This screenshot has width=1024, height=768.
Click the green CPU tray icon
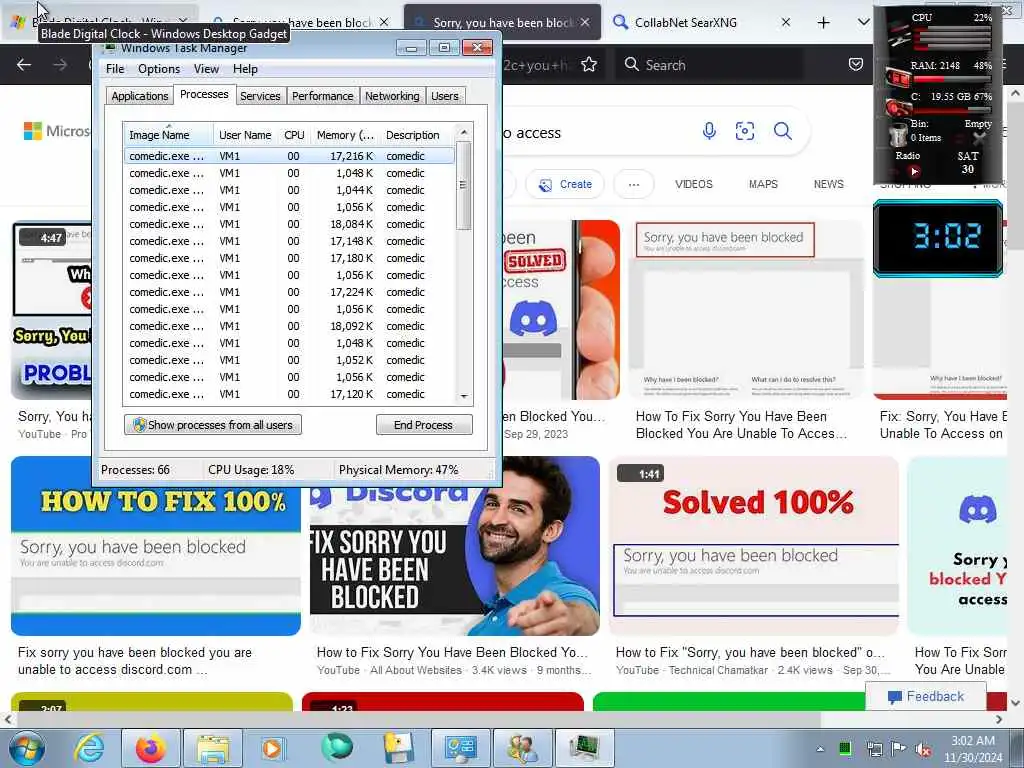845,748
